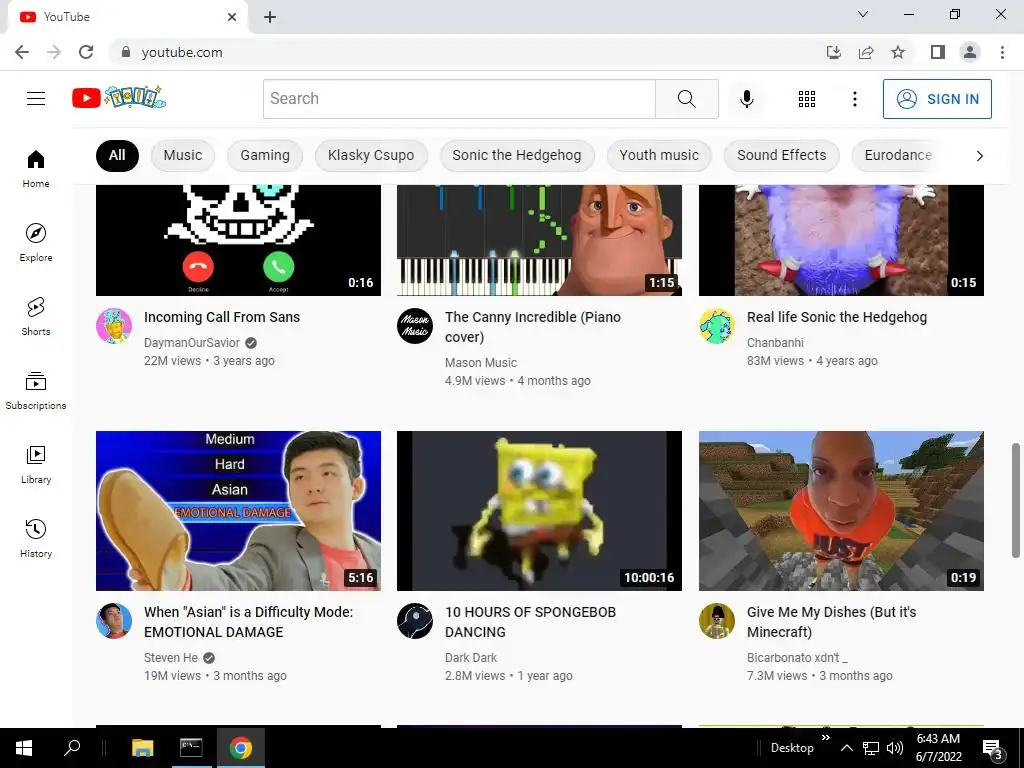Open the Real life Sonic thumbnail

[x=841, y=240]
